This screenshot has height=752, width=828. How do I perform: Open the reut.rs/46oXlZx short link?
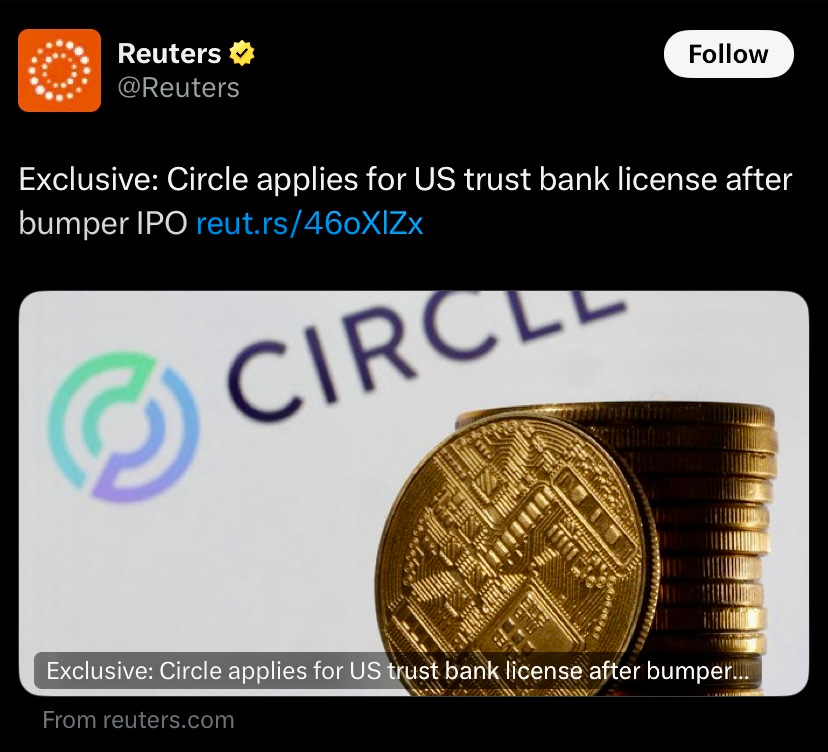pyautogui.click(x=309, y=223)
